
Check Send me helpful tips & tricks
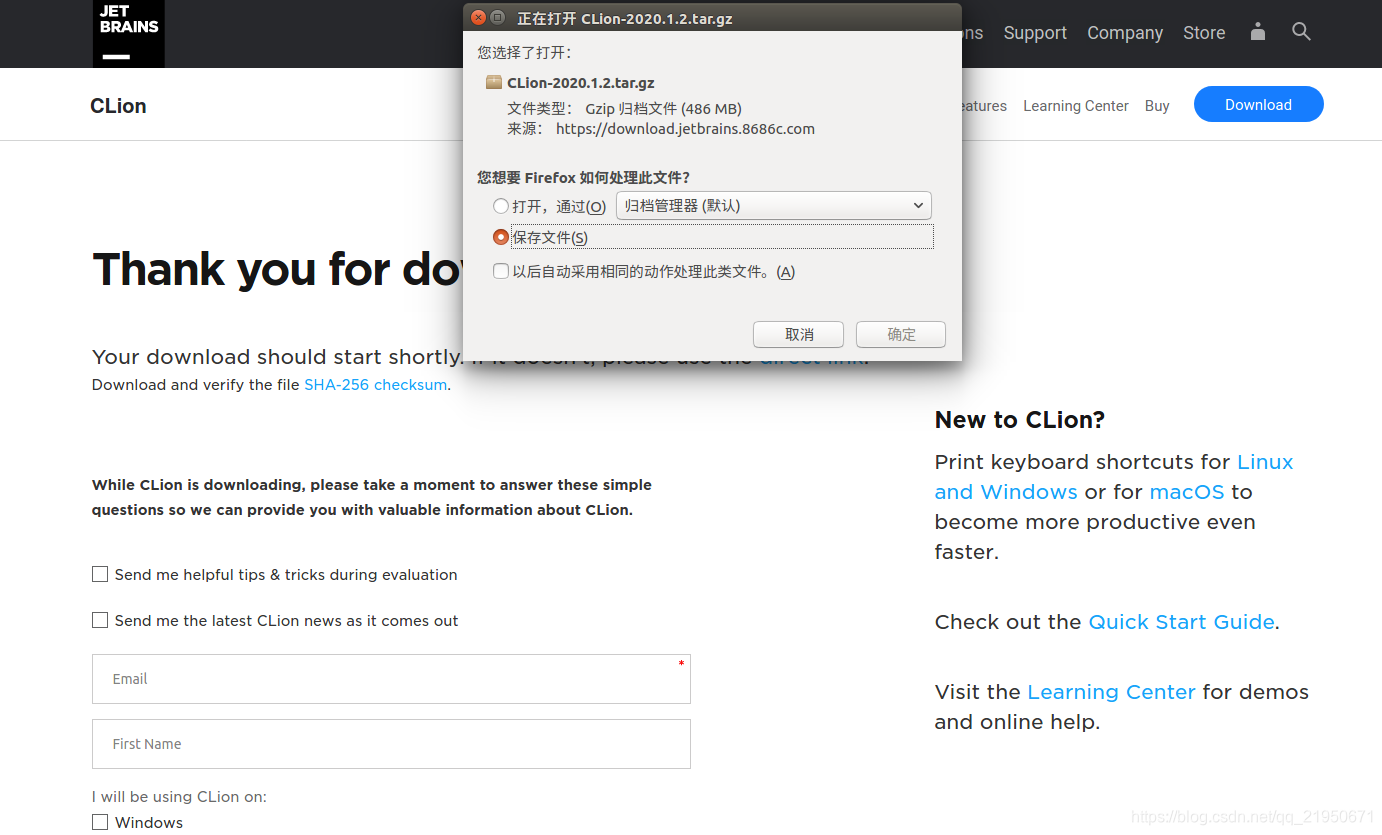click(x=100, y=574)
